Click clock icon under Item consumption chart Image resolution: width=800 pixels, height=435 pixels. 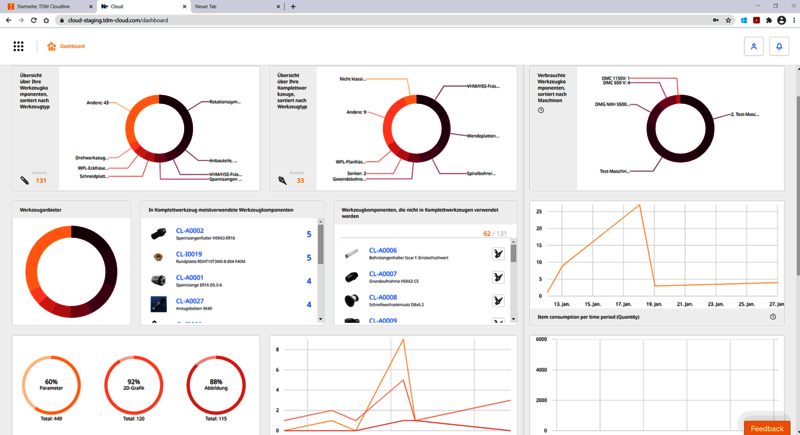773,317
